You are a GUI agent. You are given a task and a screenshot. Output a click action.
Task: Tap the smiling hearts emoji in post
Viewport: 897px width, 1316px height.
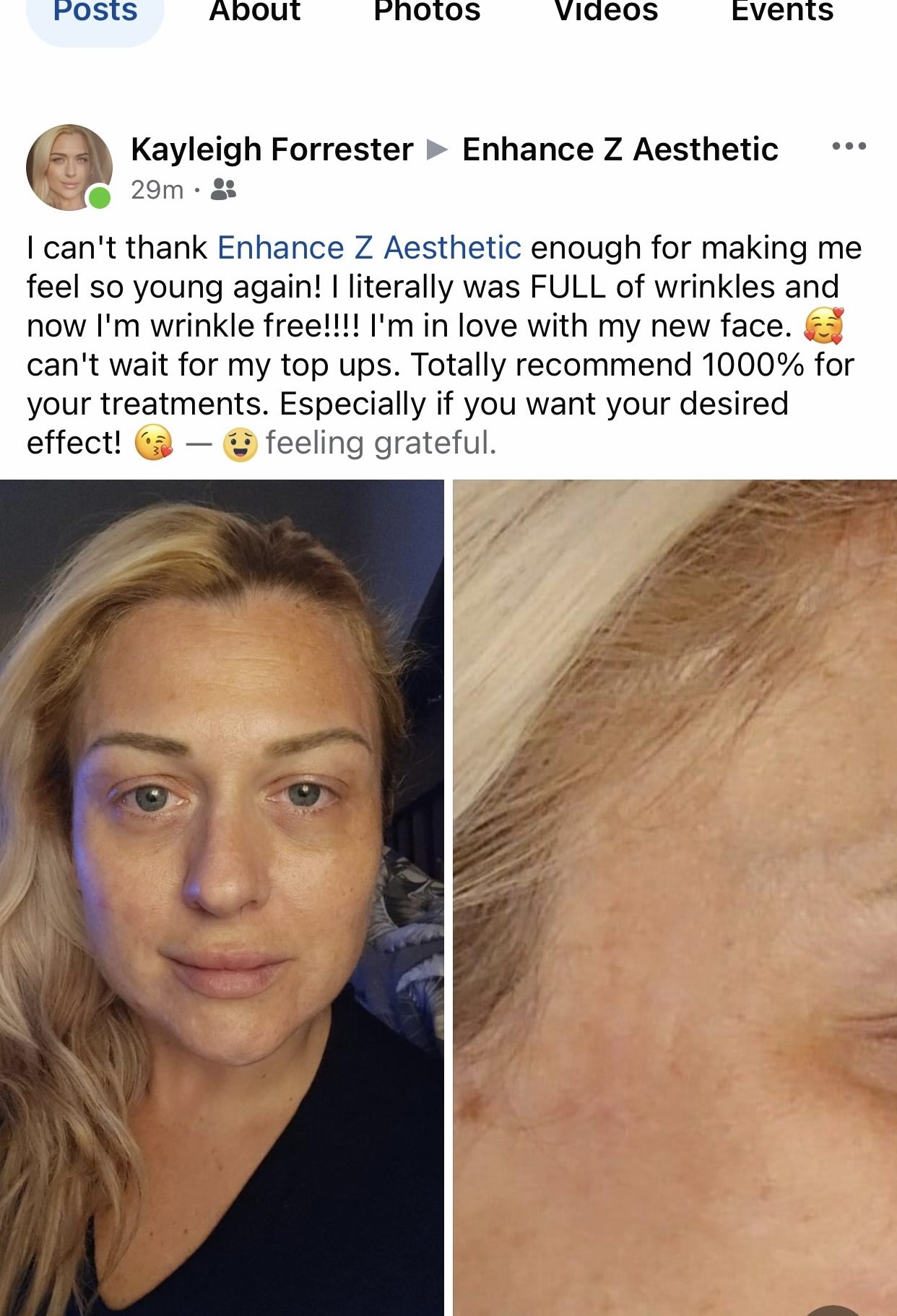click(823, 326)
